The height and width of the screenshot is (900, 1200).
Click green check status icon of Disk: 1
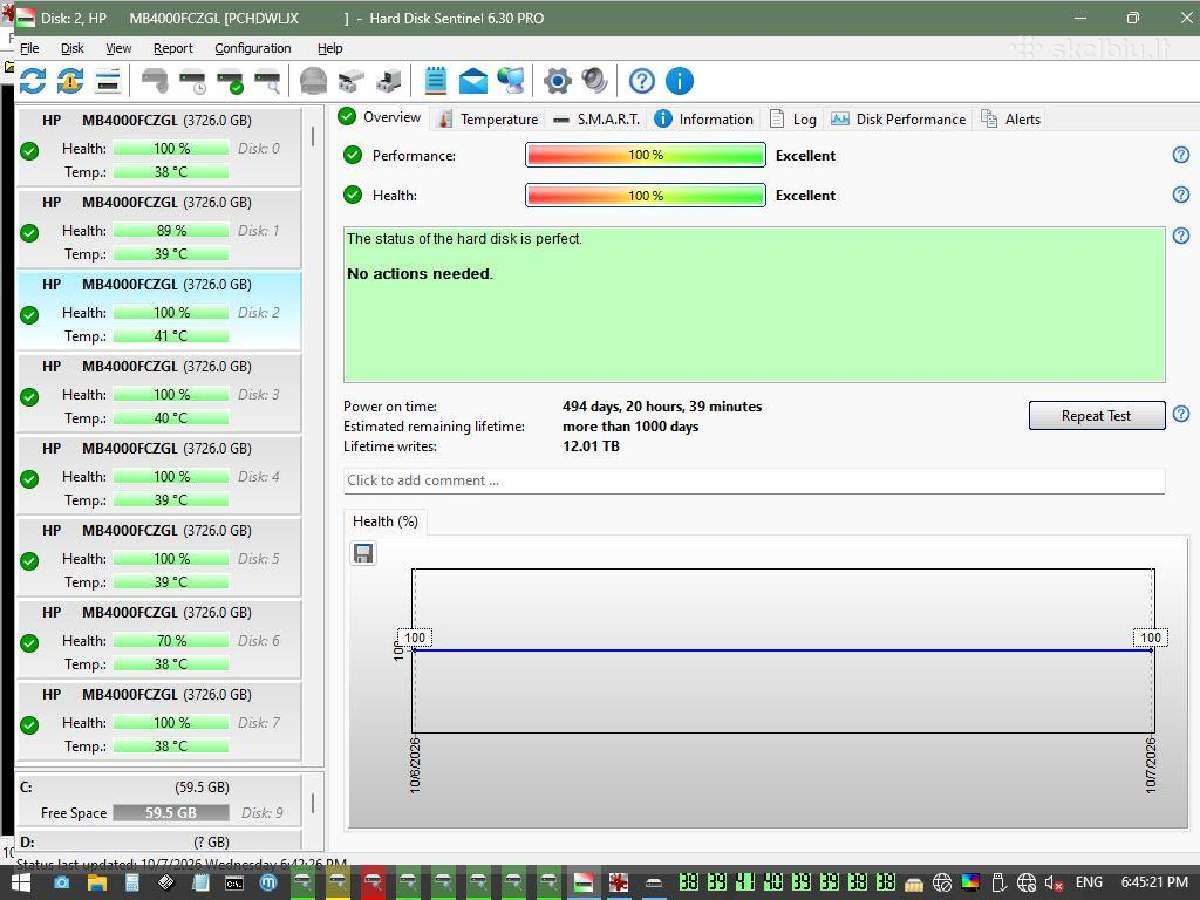[x=30, y=232]
